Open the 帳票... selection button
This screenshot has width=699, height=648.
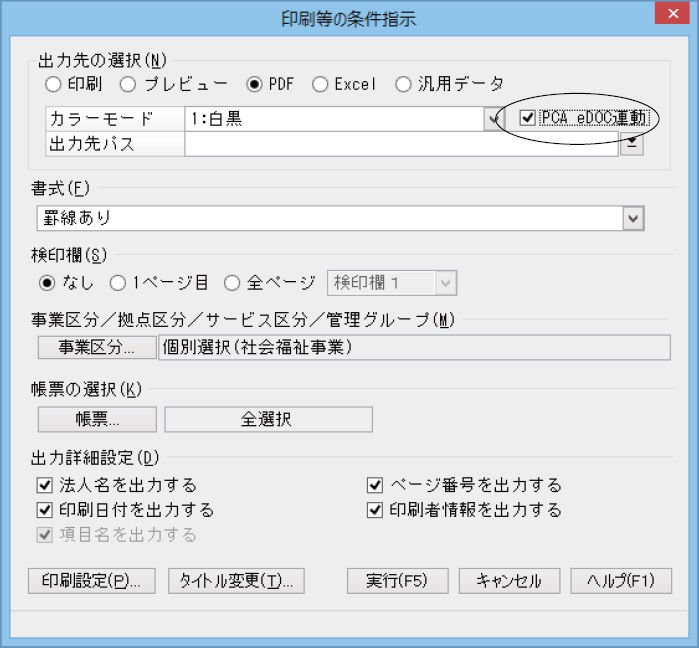97,420
